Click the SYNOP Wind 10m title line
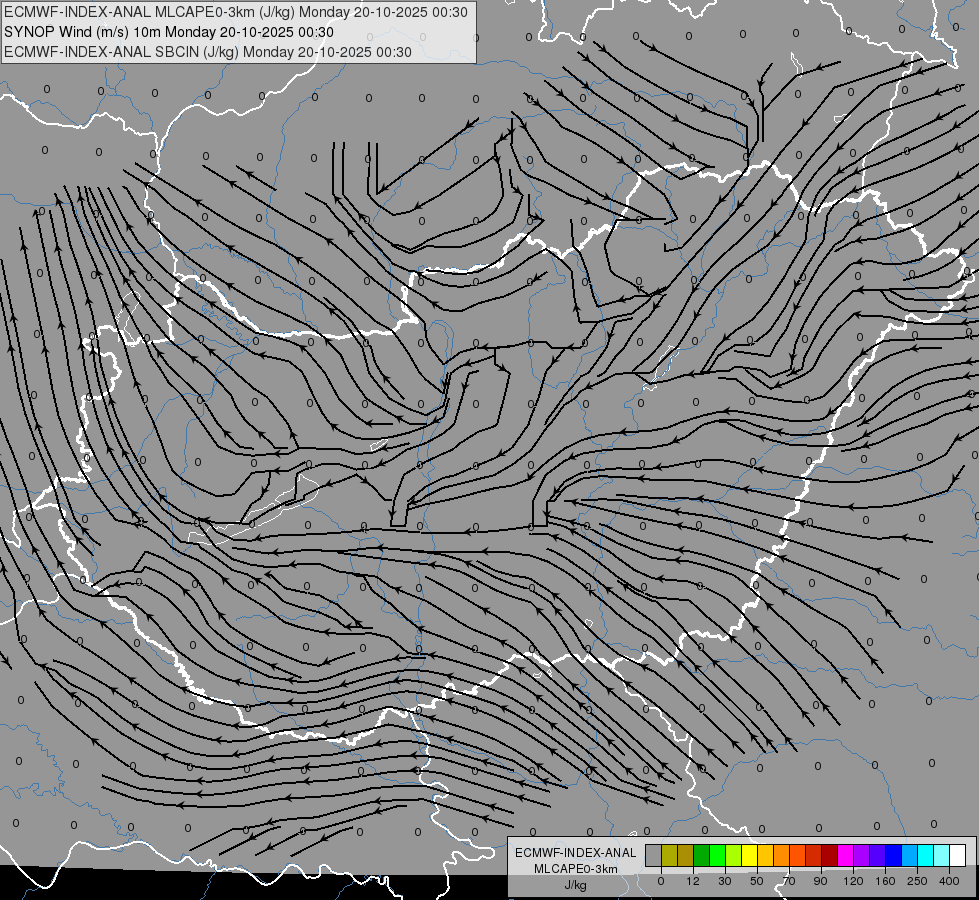 click(x=169, y=32)
